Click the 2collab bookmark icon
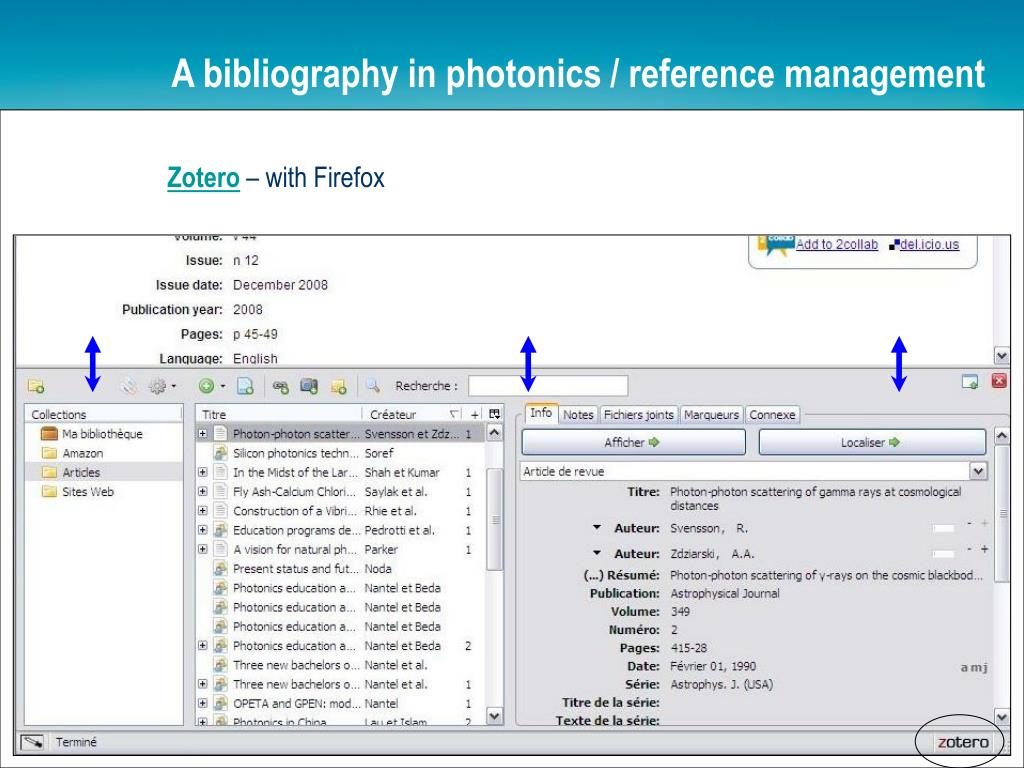 (x=775, y=244)
